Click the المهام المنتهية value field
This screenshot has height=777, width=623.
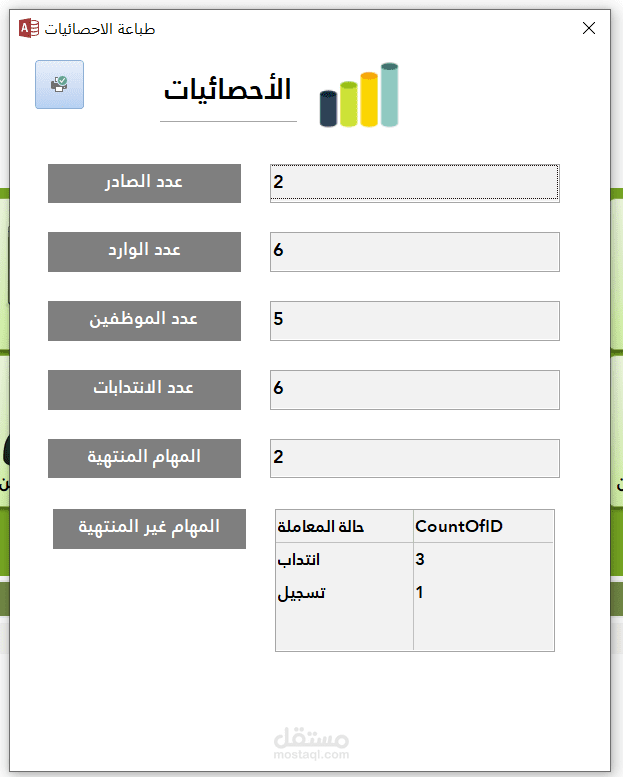[x=414, y=457]
